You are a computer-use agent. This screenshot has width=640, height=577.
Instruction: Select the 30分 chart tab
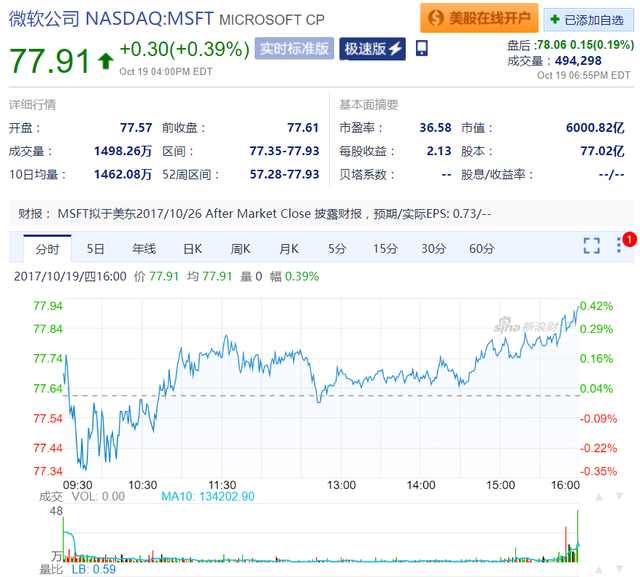click(x=433, y=249)
